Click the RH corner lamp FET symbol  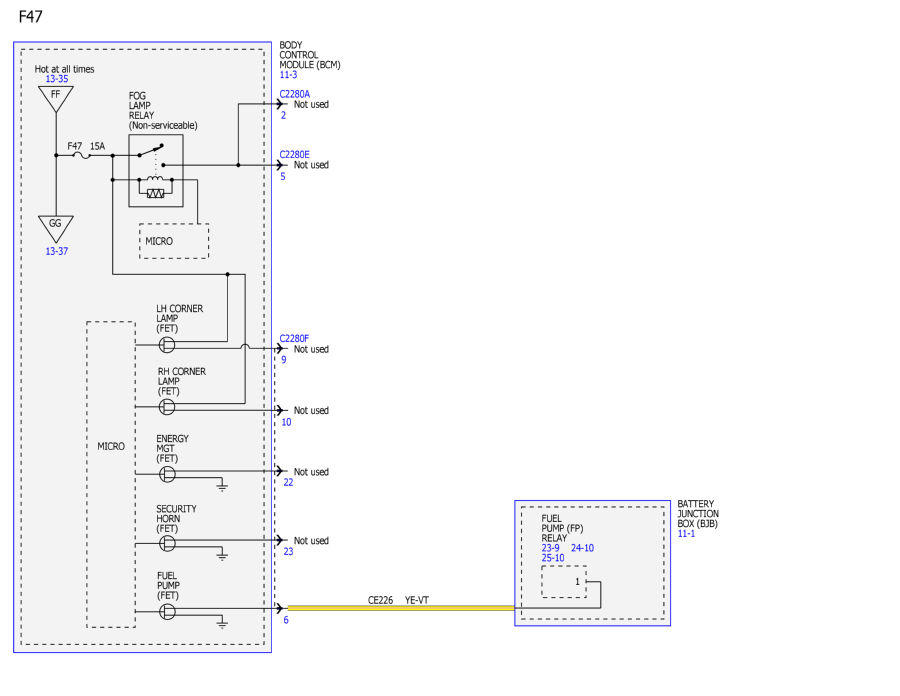pyautogui.click(x=167, y=407)
